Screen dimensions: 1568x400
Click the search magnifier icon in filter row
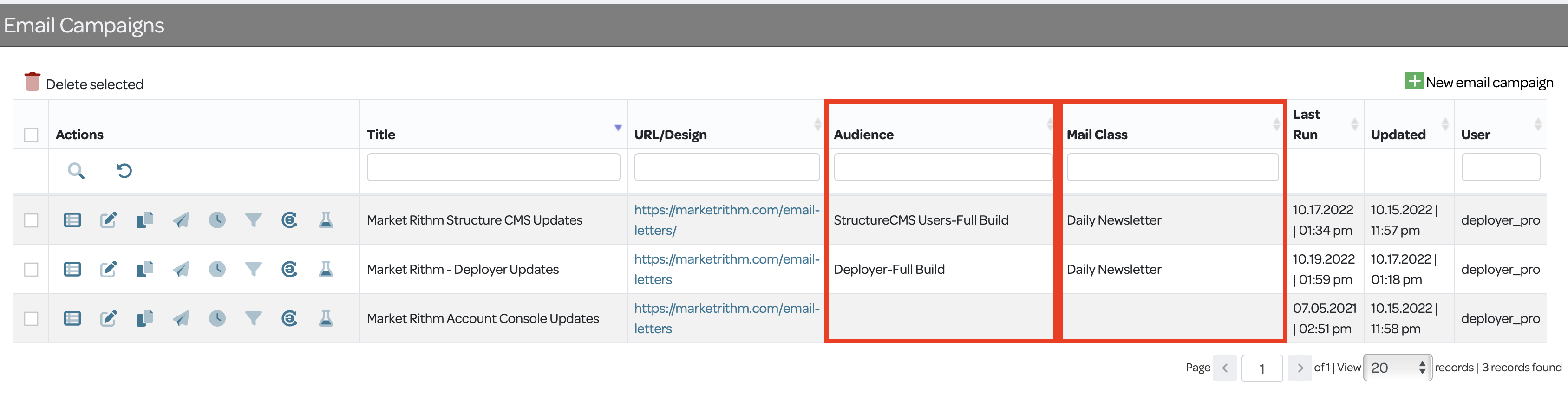[x=76, y=171]
